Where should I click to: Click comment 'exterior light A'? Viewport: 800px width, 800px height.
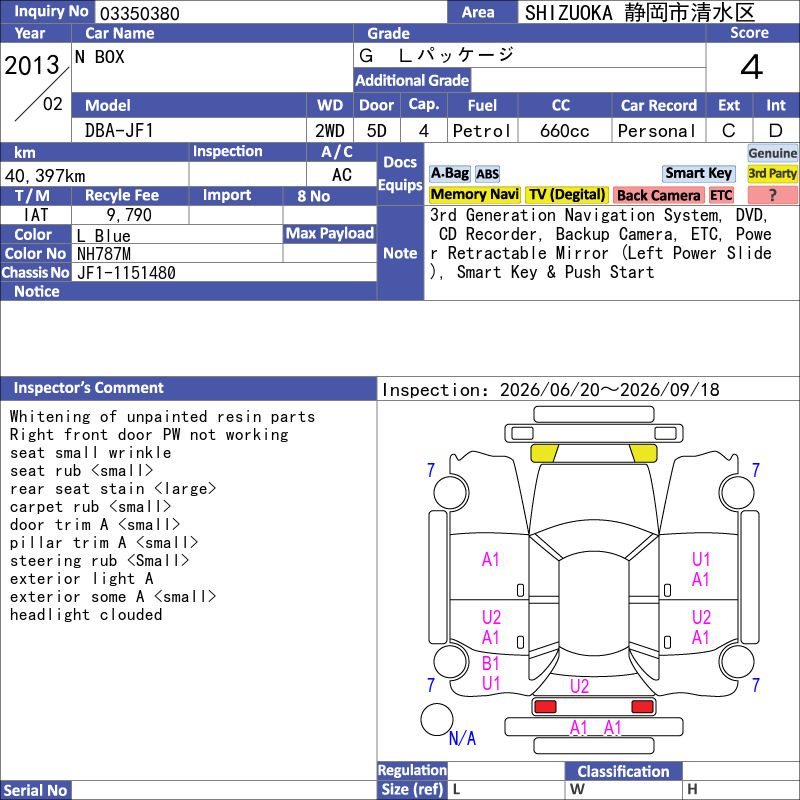click(x=81, y=579)
